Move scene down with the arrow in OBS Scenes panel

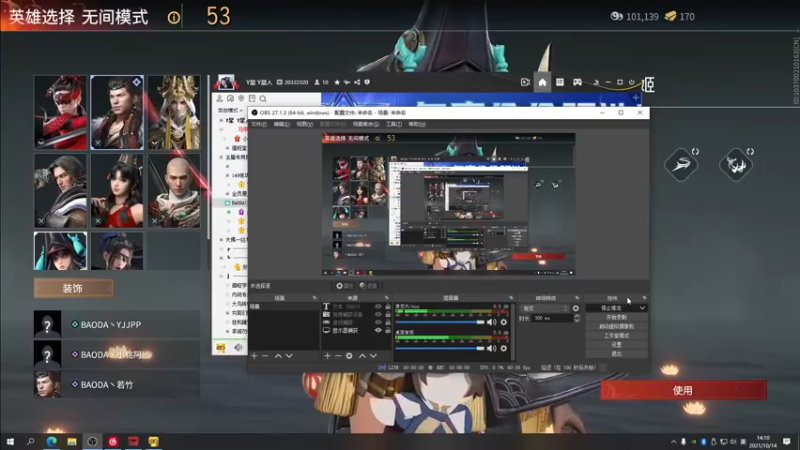coord(289,356)
